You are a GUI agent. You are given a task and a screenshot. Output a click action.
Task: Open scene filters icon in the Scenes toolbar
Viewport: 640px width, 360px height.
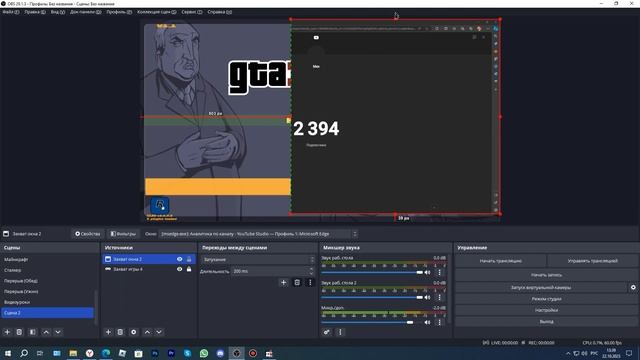pyautogui.click(x=33, y=332)
